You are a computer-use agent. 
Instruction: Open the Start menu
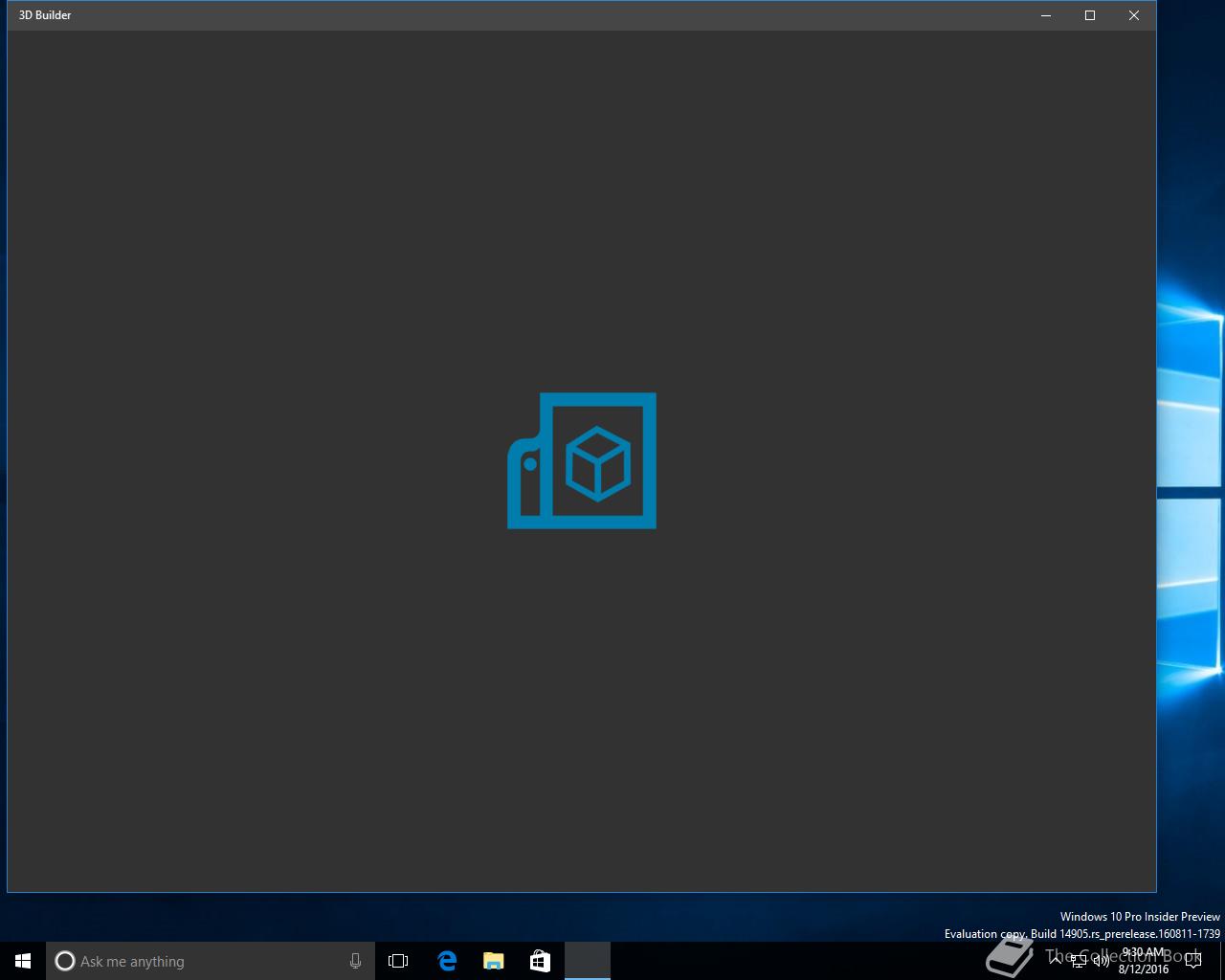click(23, 961)
